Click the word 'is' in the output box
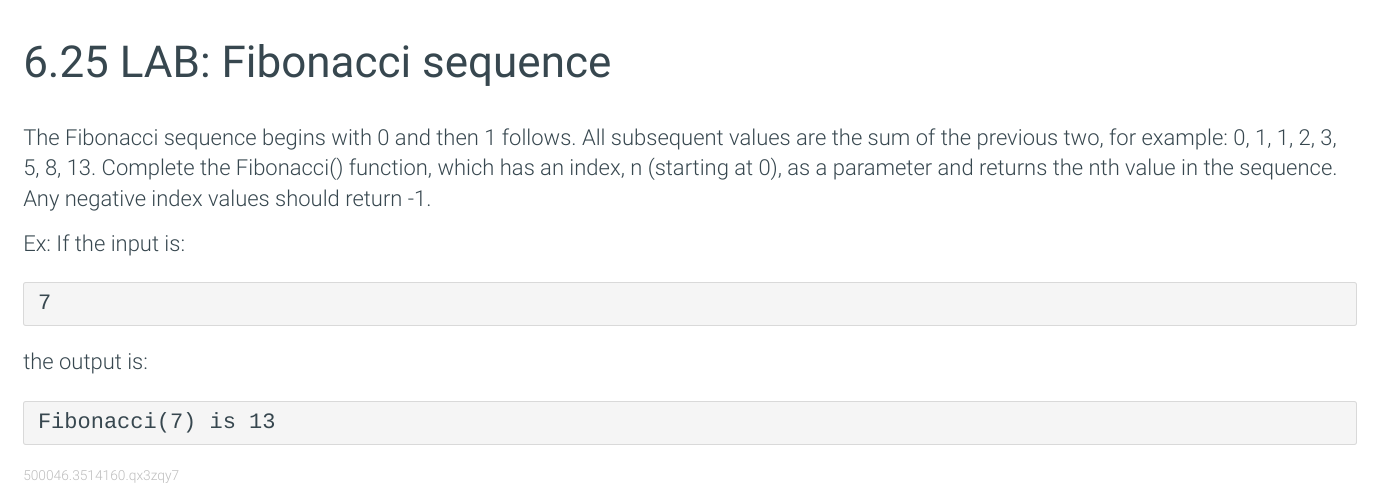 coord(222,422)
